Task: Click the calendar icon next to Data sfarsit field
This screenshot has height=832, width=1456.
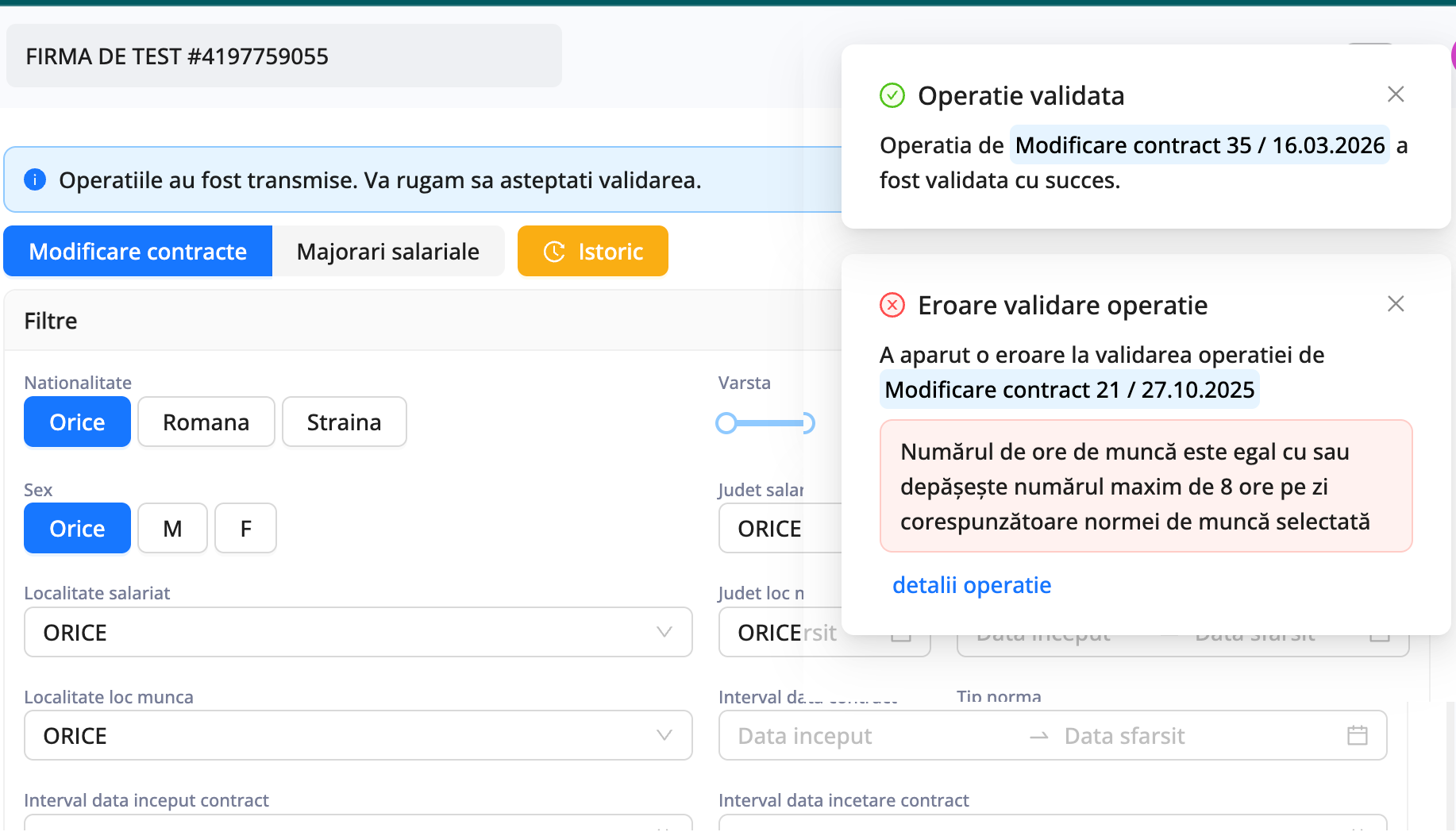Action: pos(1379,634)
